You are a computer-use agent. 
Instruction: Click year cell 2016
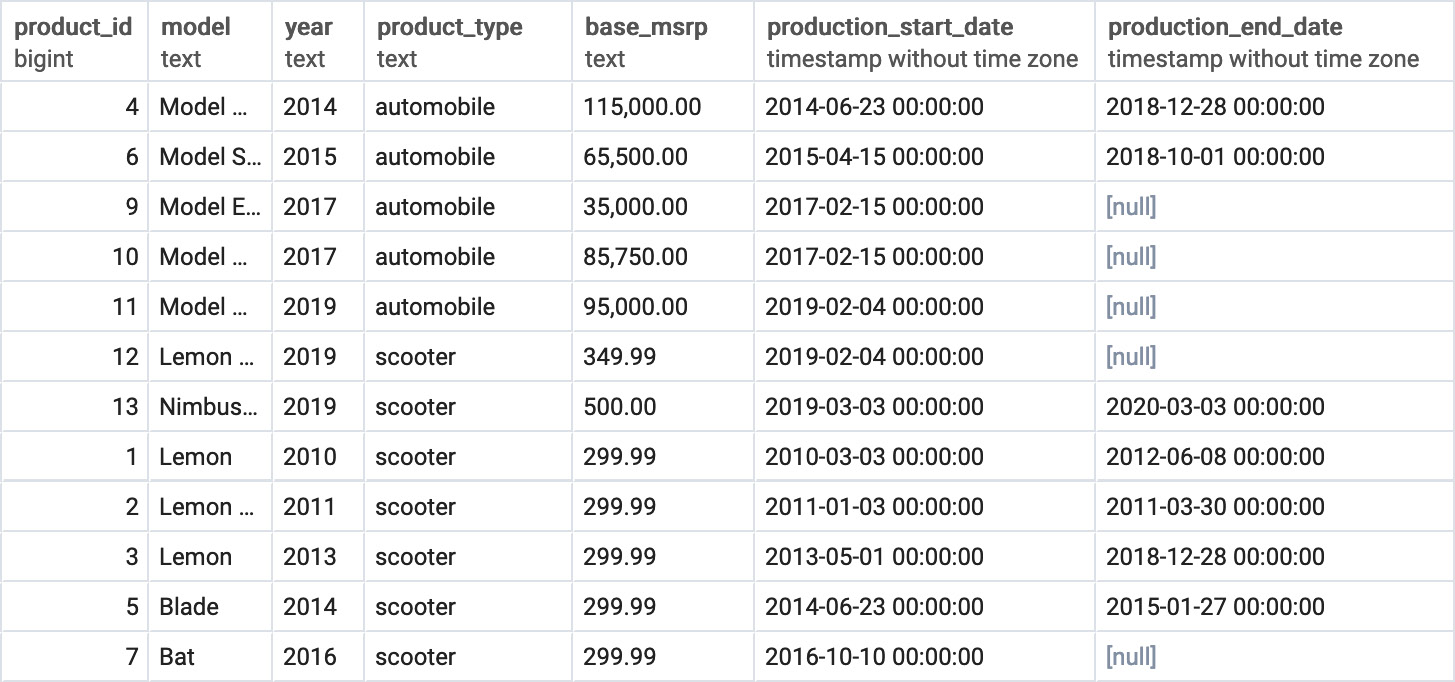[318, 656]
